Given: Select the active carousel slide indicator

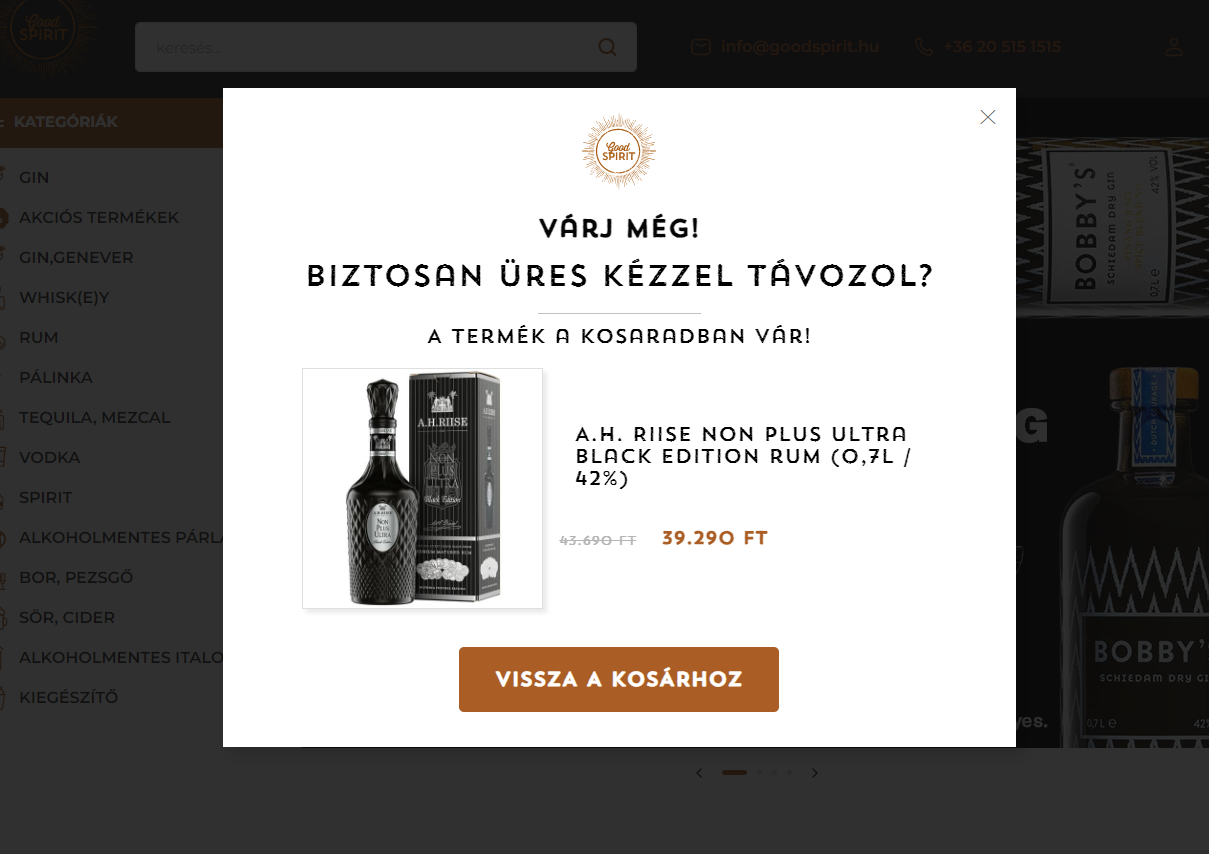Looking at the screenshot, I should (734, 773).
